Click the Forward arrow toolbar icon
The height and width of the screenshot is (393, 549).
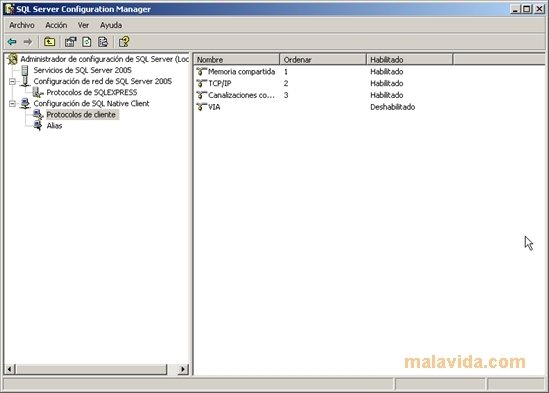click(x=28, y=42)
